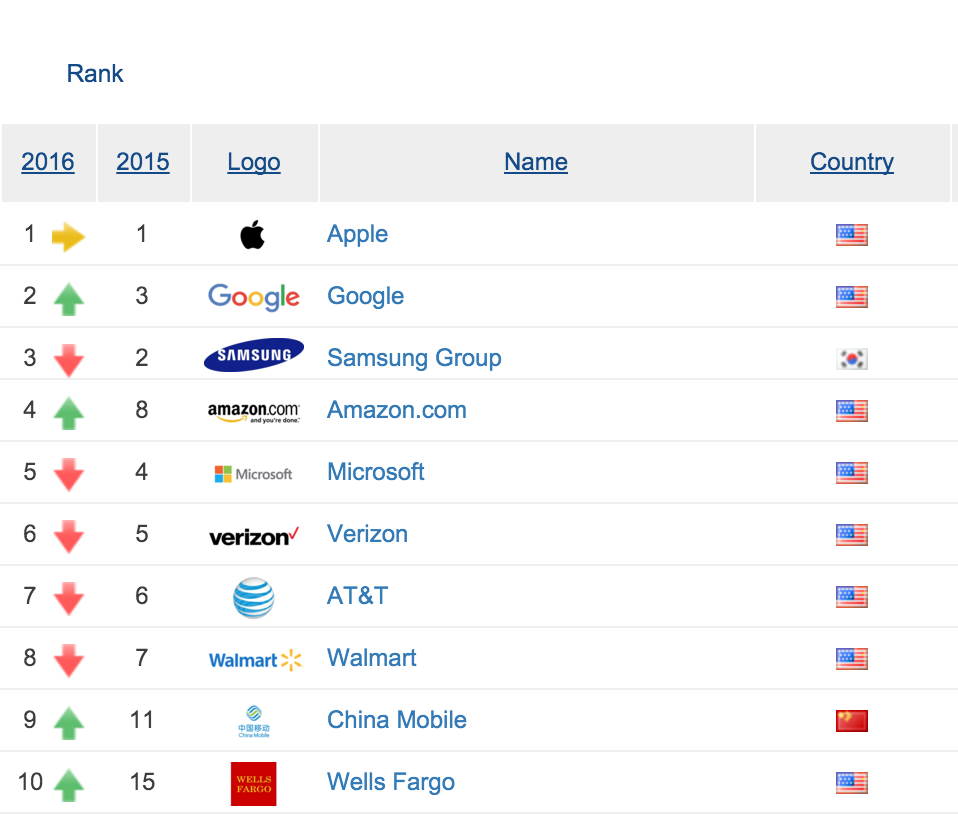
Task: Open the Amazon.com name link
Action: point(397,410)
